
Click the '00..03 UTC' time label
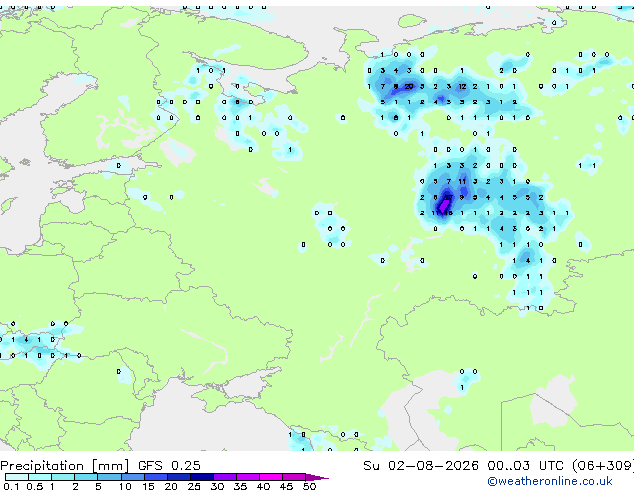tap(525, 466)
